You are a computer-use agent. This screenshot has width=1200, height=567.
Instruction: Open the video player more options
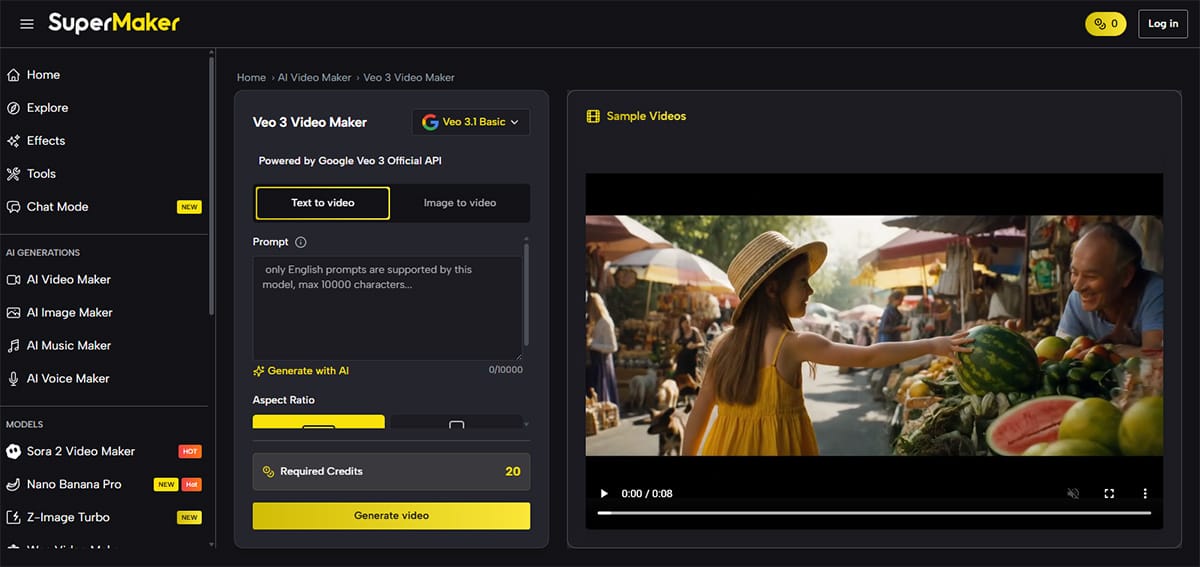(x=1145, y=494)
